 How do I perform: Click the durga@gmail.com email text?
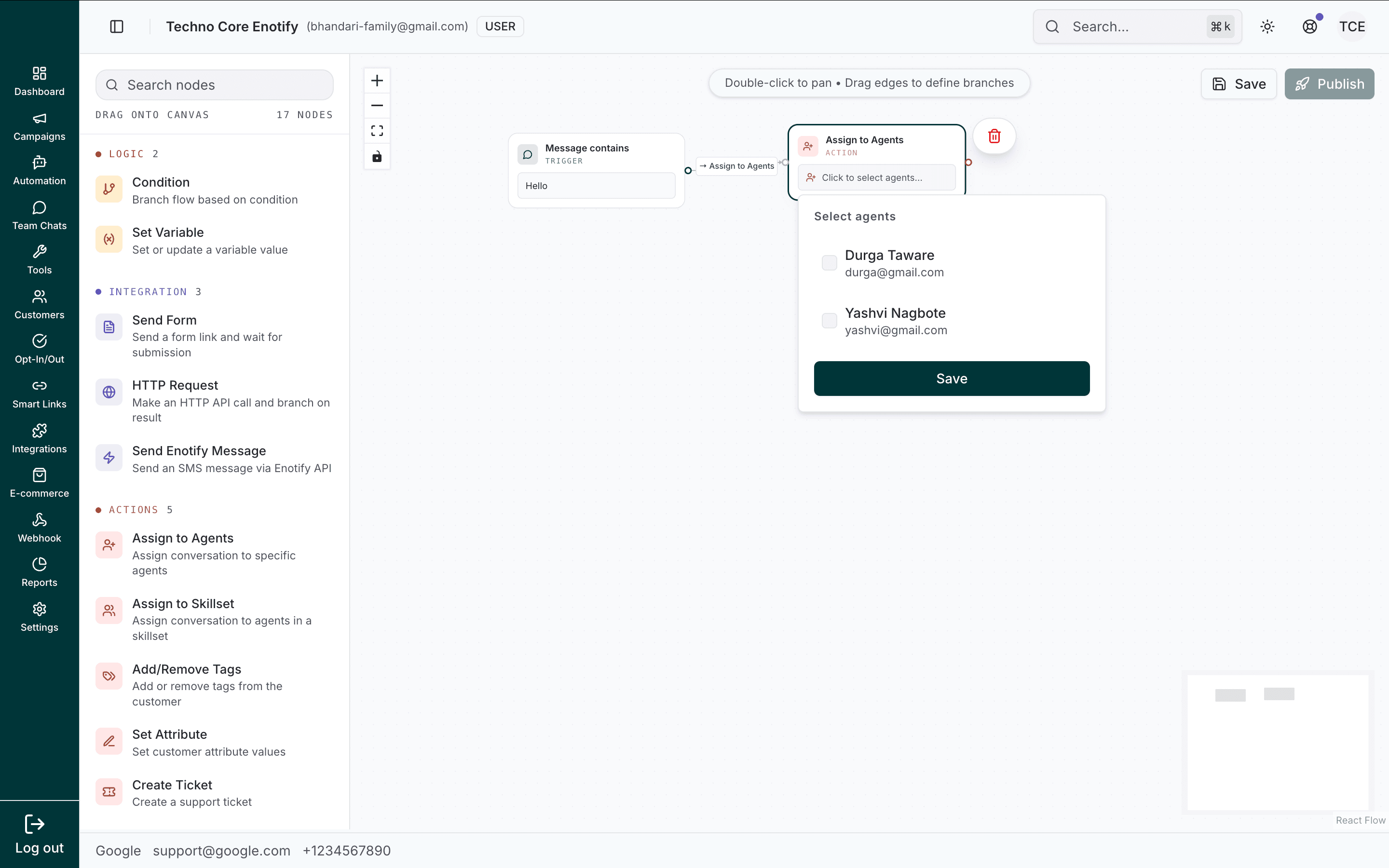click(x=894, y=272)
